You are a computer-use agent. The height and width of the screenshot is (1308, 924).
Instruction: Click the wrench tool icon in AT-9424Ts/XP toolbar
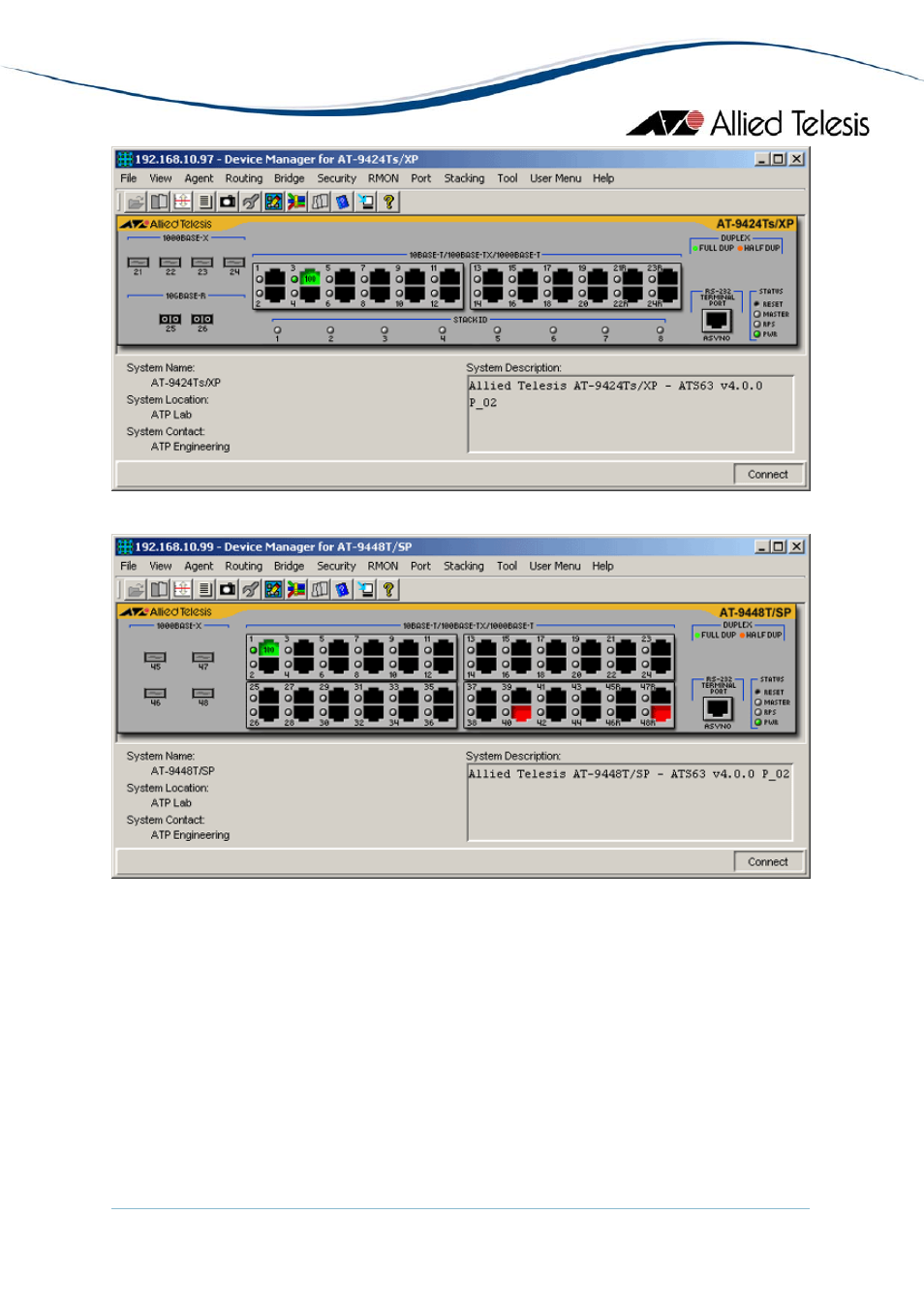click(x=251, y=202)
